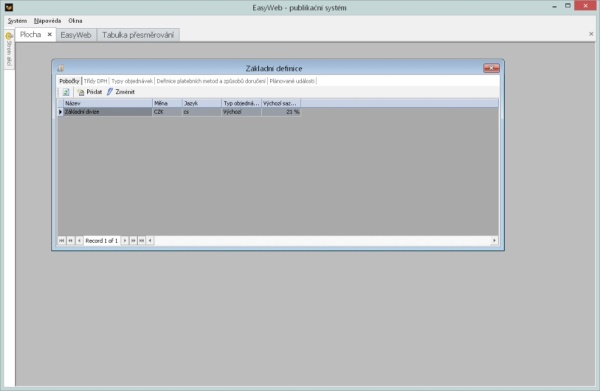Jump to the last record in navigator

tap(142, 240)
